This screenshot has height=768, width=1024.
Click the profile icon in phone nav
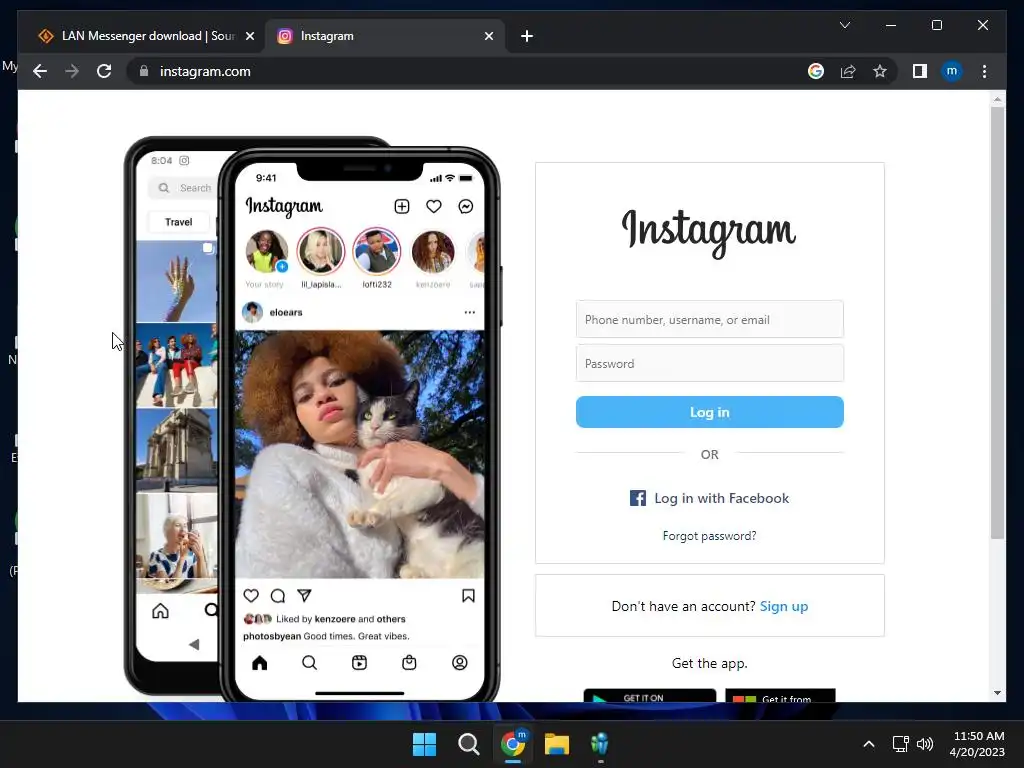pyautogui.click(x=460, y=663)
